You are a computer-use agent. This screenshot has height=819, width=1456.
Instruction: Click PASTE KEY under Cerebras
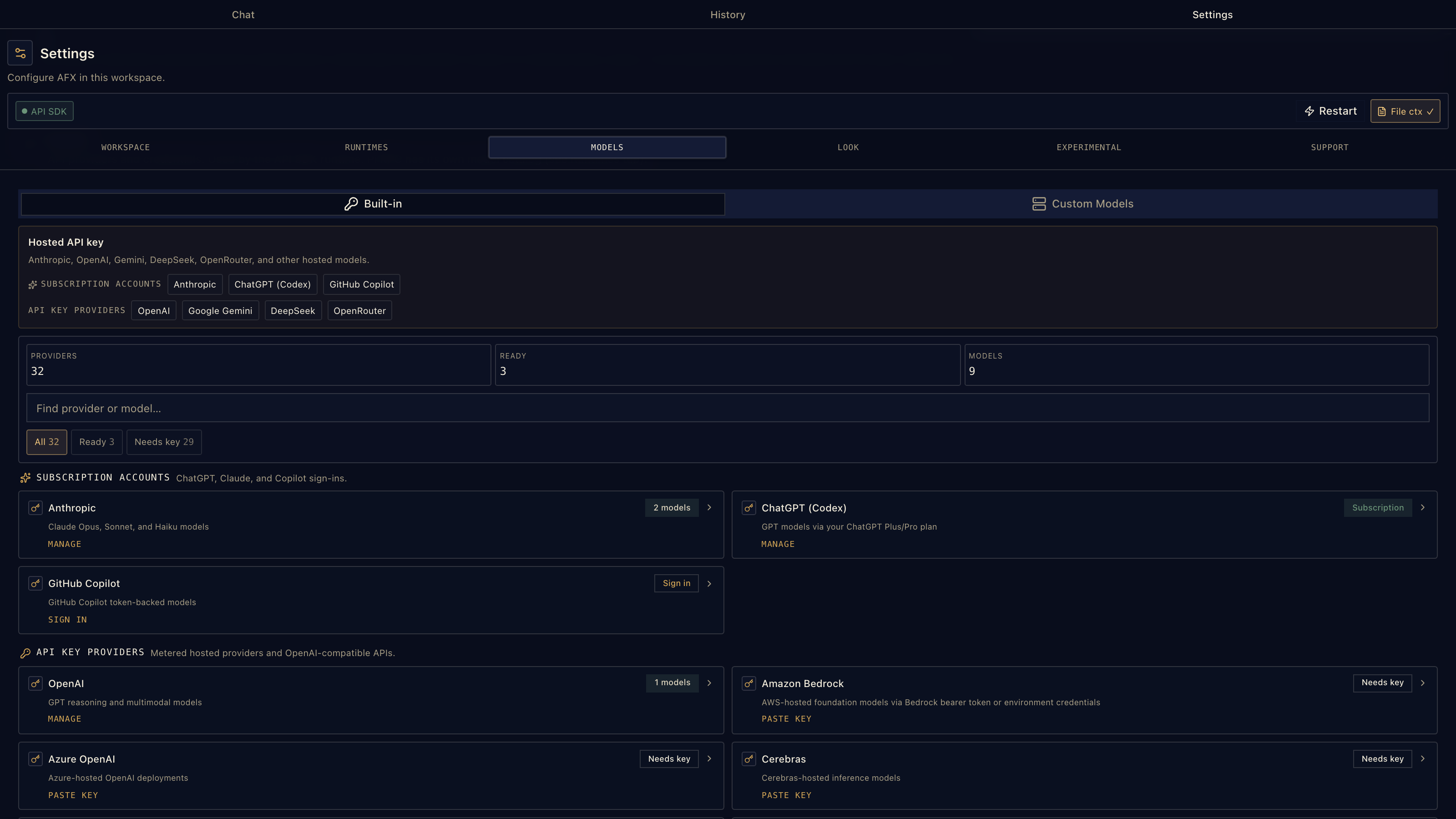pos(786,795)
